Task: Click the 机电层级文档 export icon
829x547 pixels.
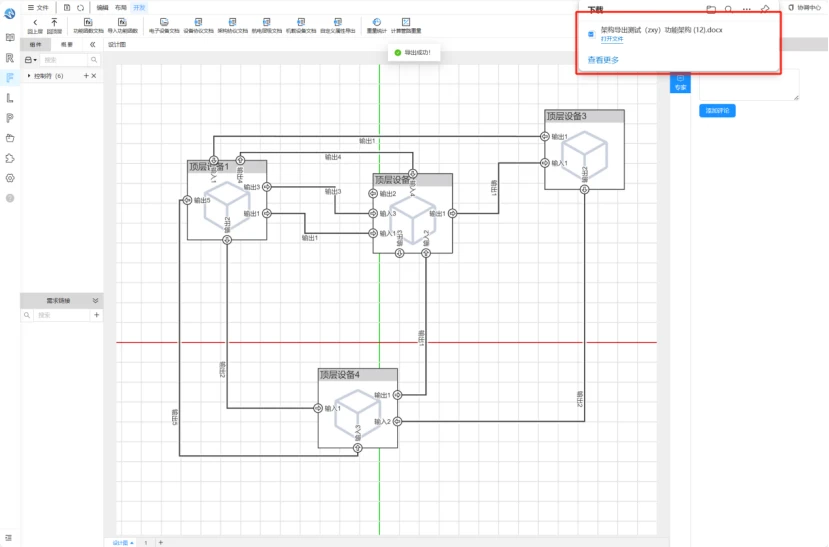Action: (266, 22)
